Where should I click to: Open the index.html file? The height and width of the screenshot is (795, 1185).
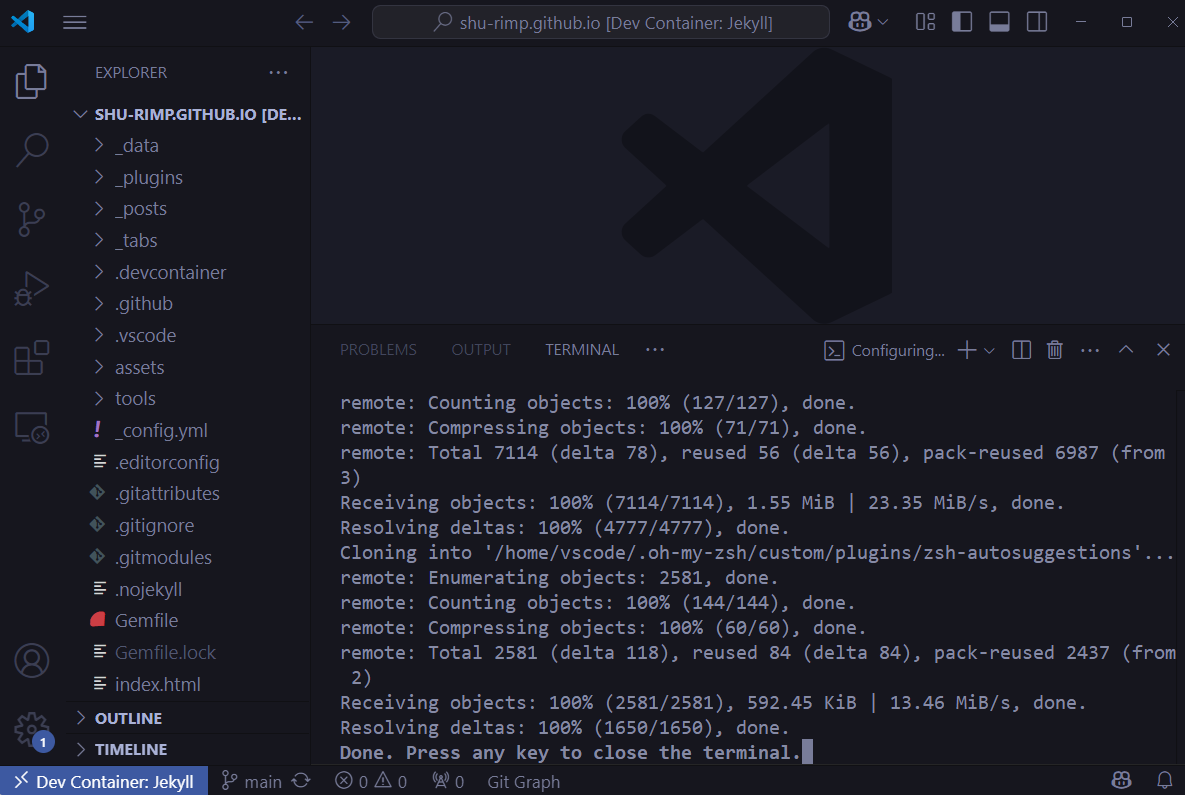click(189, 684)
